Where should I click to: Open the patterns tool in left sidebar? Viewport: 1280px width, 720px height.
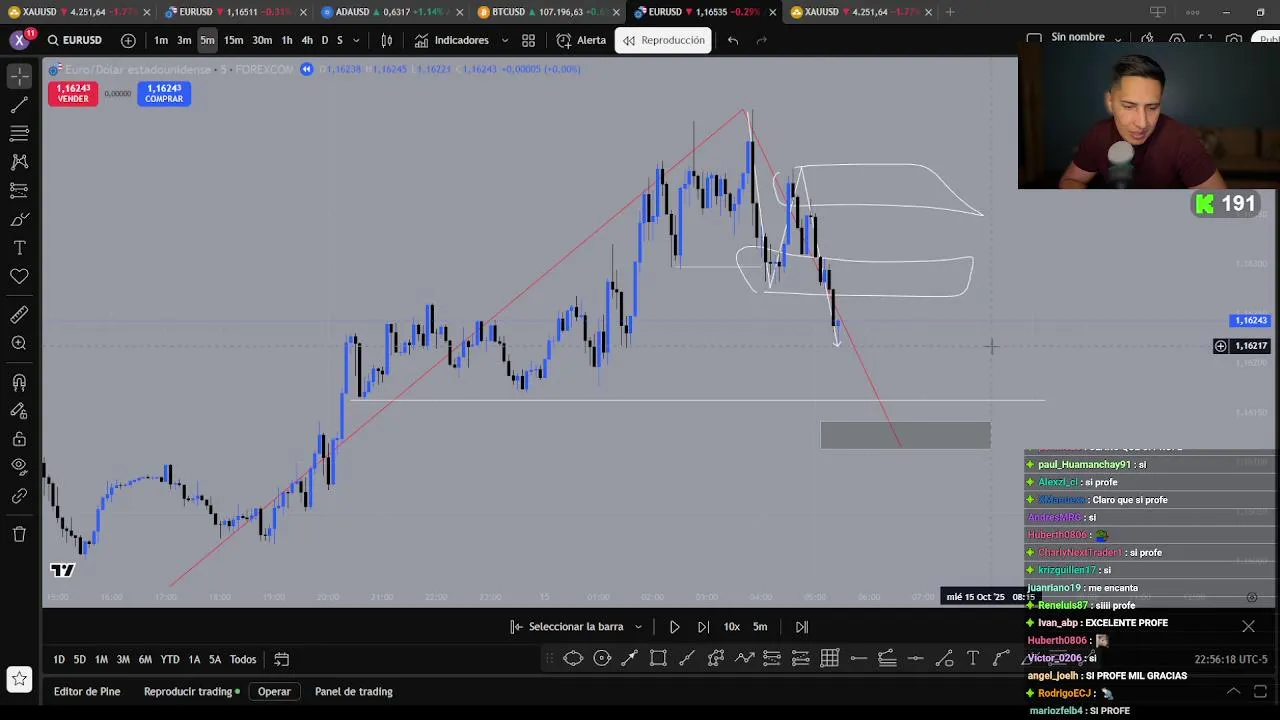pyautogui.click(x=19, y=162)
